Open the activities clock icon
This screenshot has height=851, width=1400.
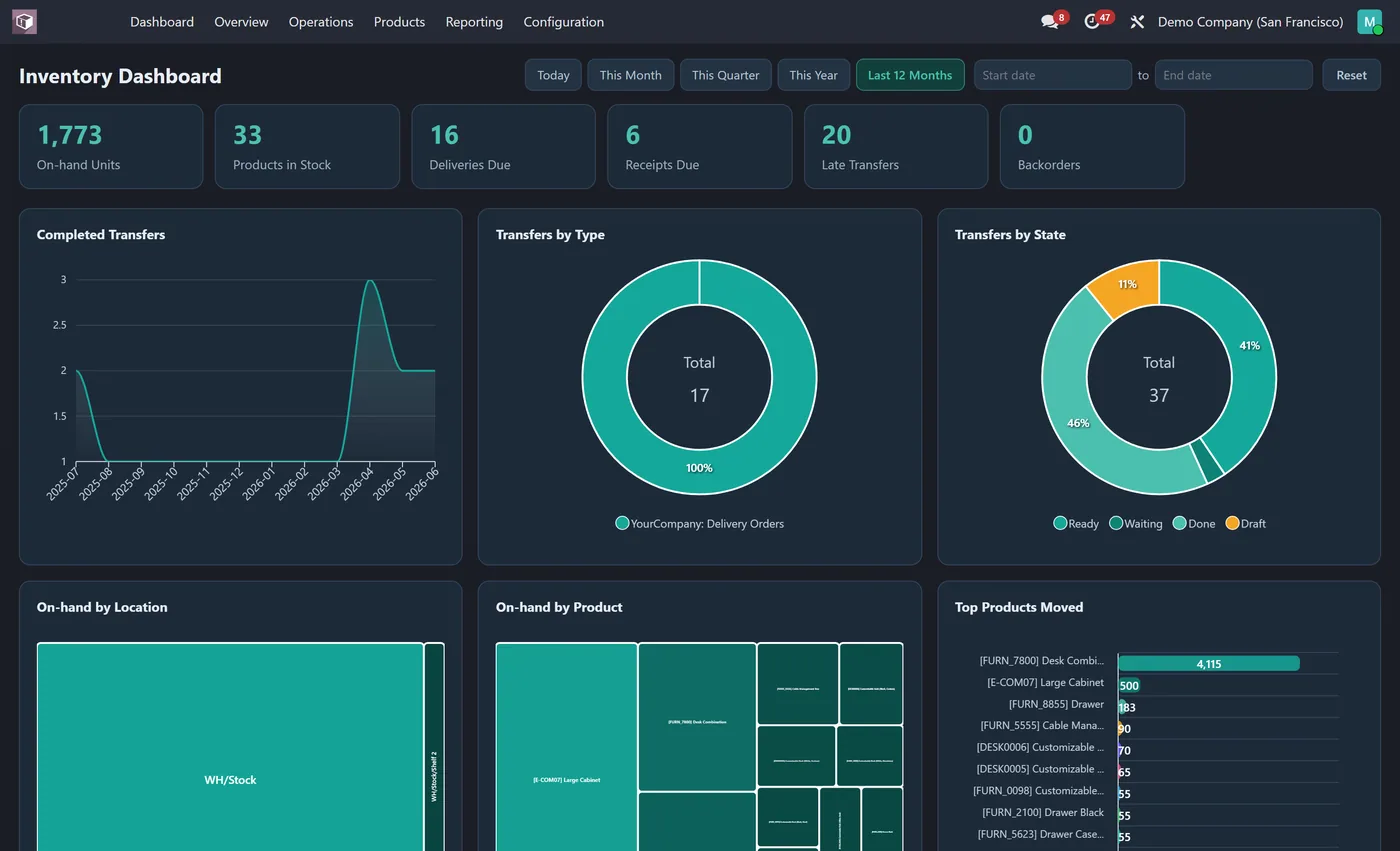1092,21
